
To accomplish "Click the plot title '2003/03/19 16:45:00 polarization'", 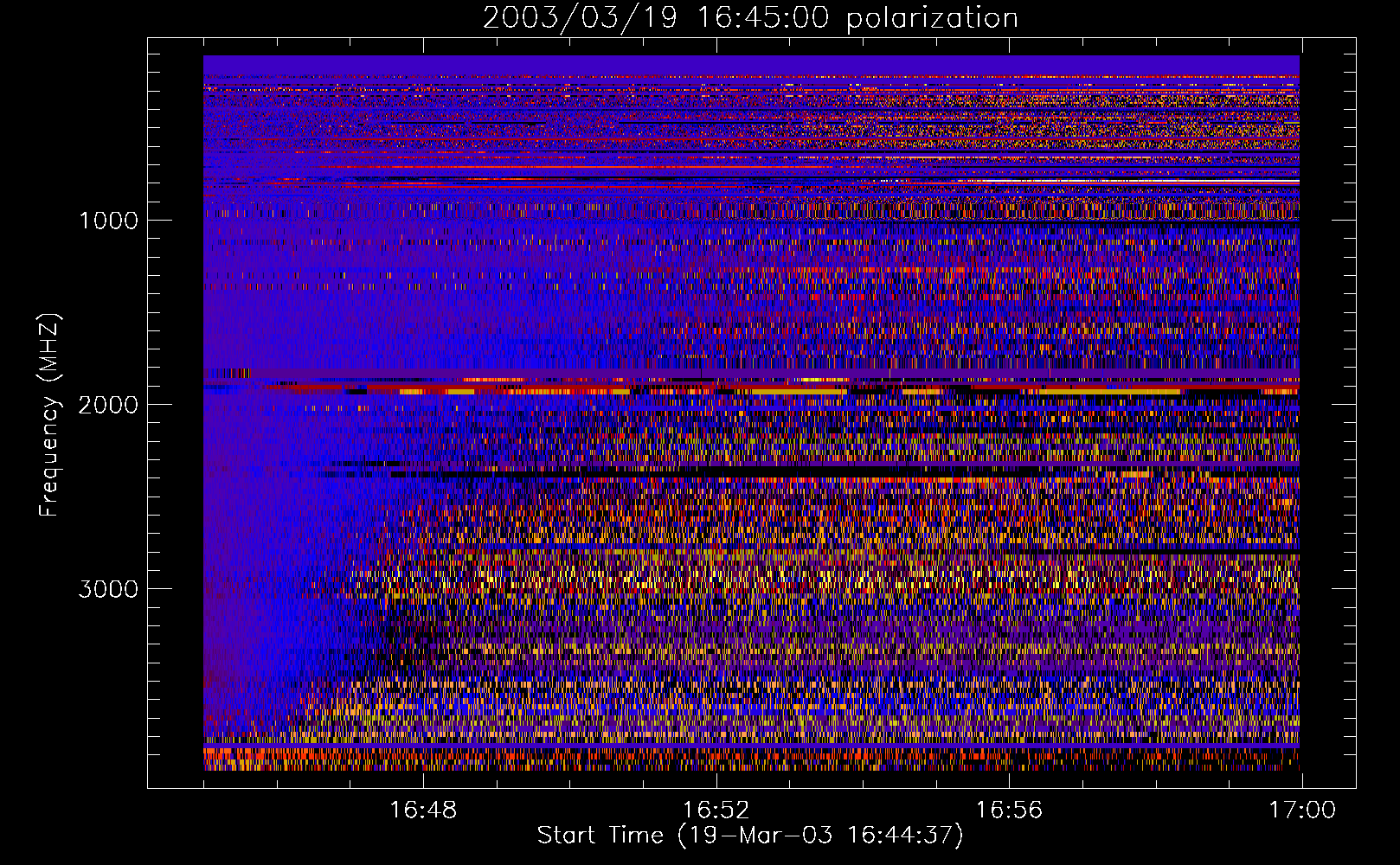I will (750, 18).
